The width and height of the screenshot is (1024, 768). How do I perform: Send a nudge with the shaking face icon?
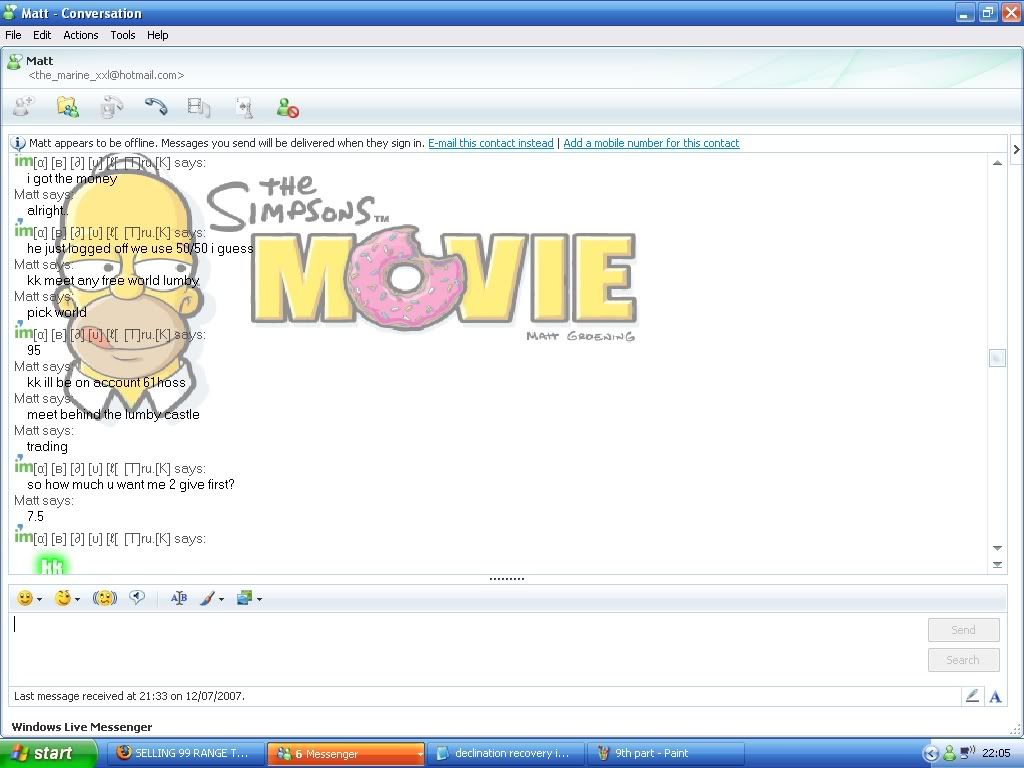105,598
